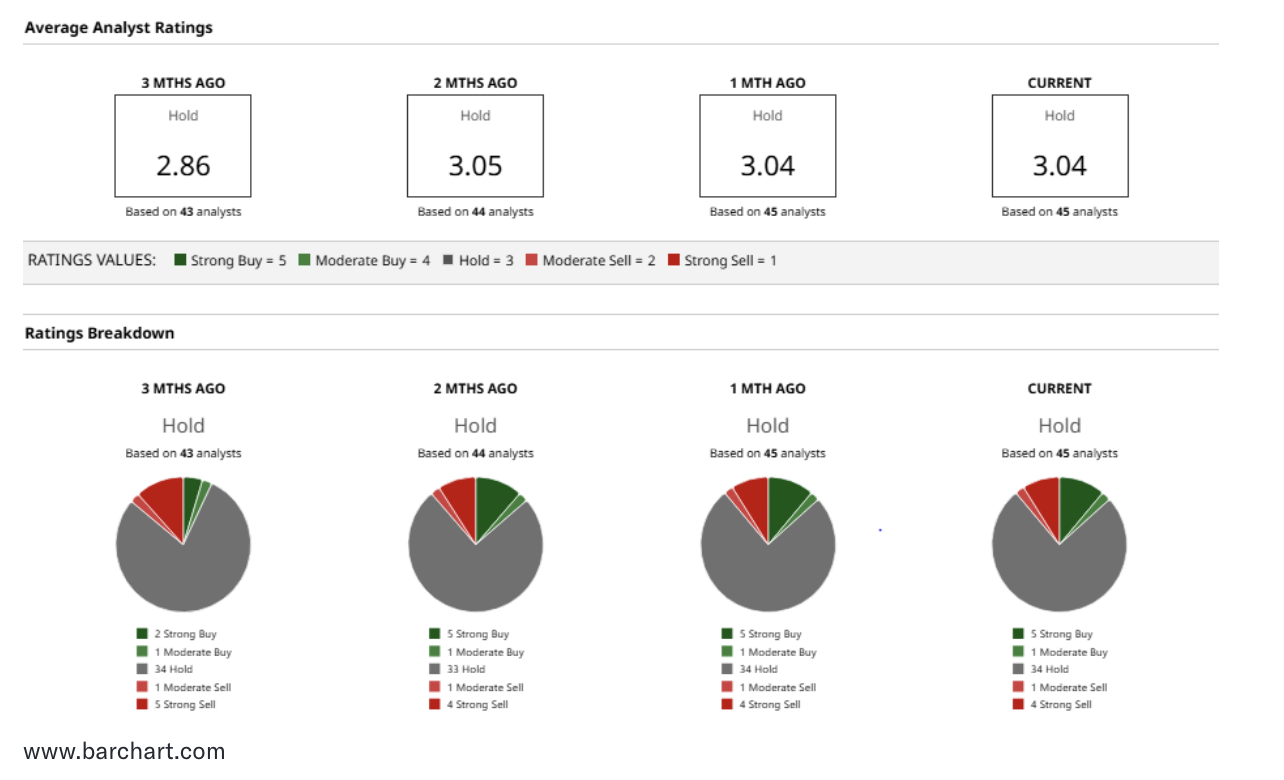Click the Strong Buy = 5 dark green swatch
Image resolution: width=1284 pixels, height=780 pixels.
coord(180,260)
